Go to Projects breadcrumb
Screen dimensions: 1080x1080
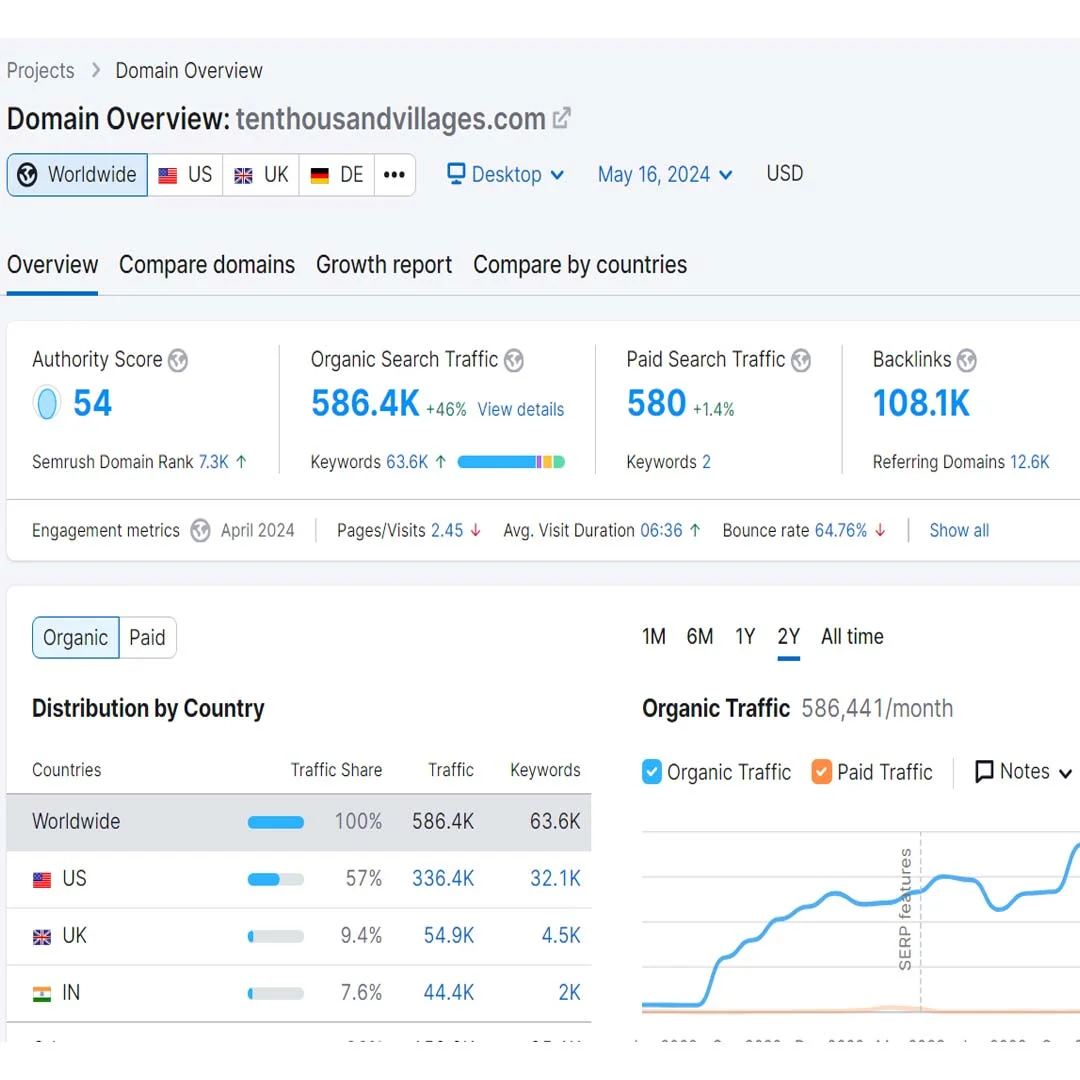click(41, 70)
